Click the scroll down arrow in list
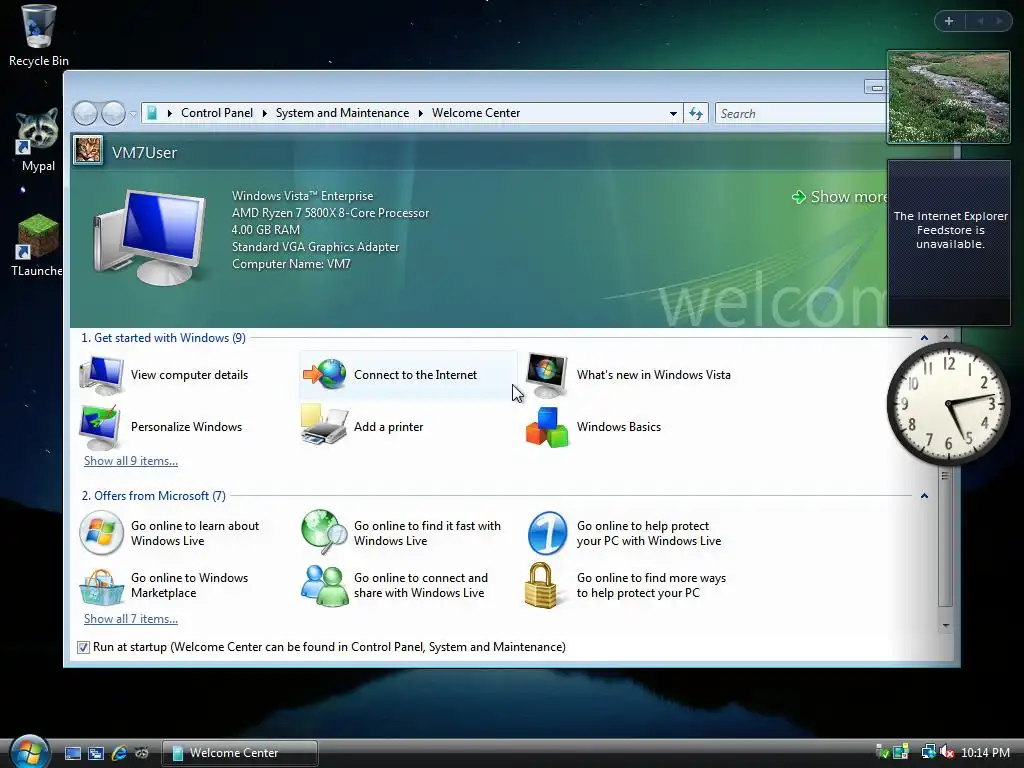The image size is (1024, 768). coord(946,626)
